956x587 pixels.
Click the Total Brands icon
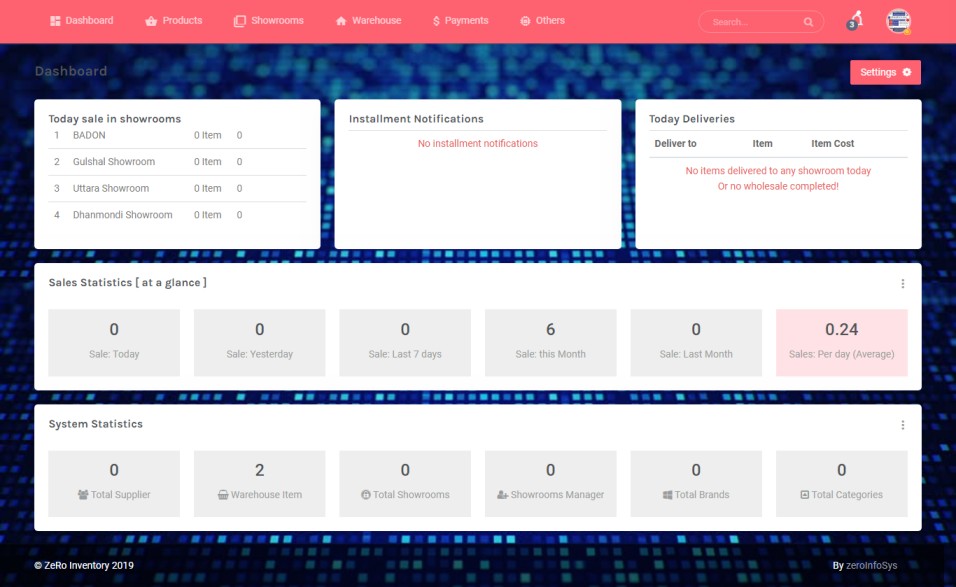click(667, 495)
